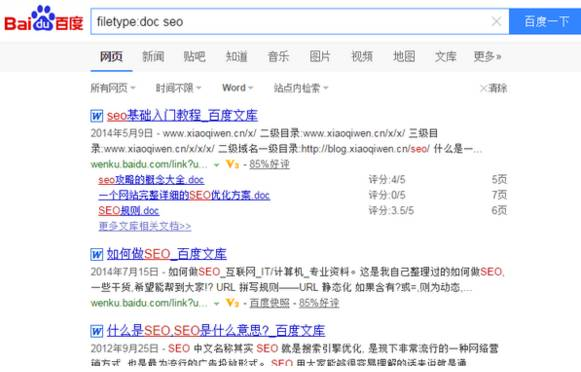Click 清除 to clear filters
The image size is (581, 372).
pyautogui.click(x=493, y=88)
